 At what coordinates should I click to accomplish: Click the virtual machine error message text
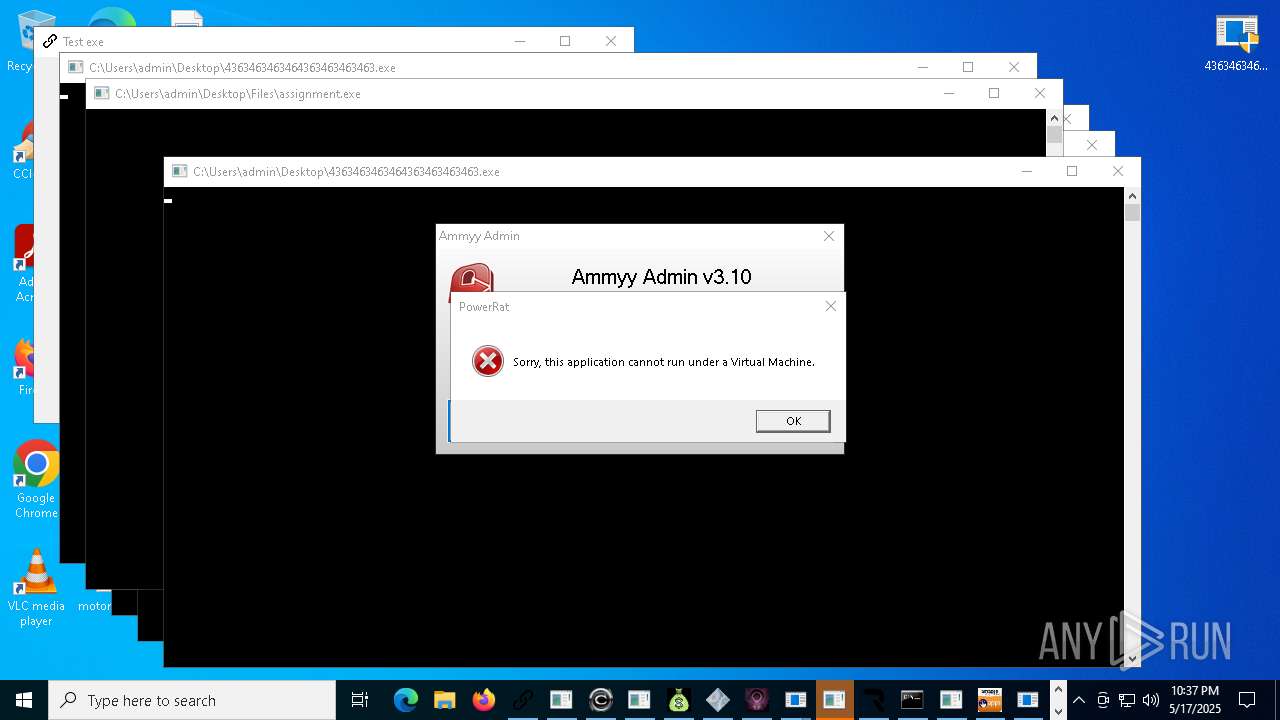click(x=664, y=362)
